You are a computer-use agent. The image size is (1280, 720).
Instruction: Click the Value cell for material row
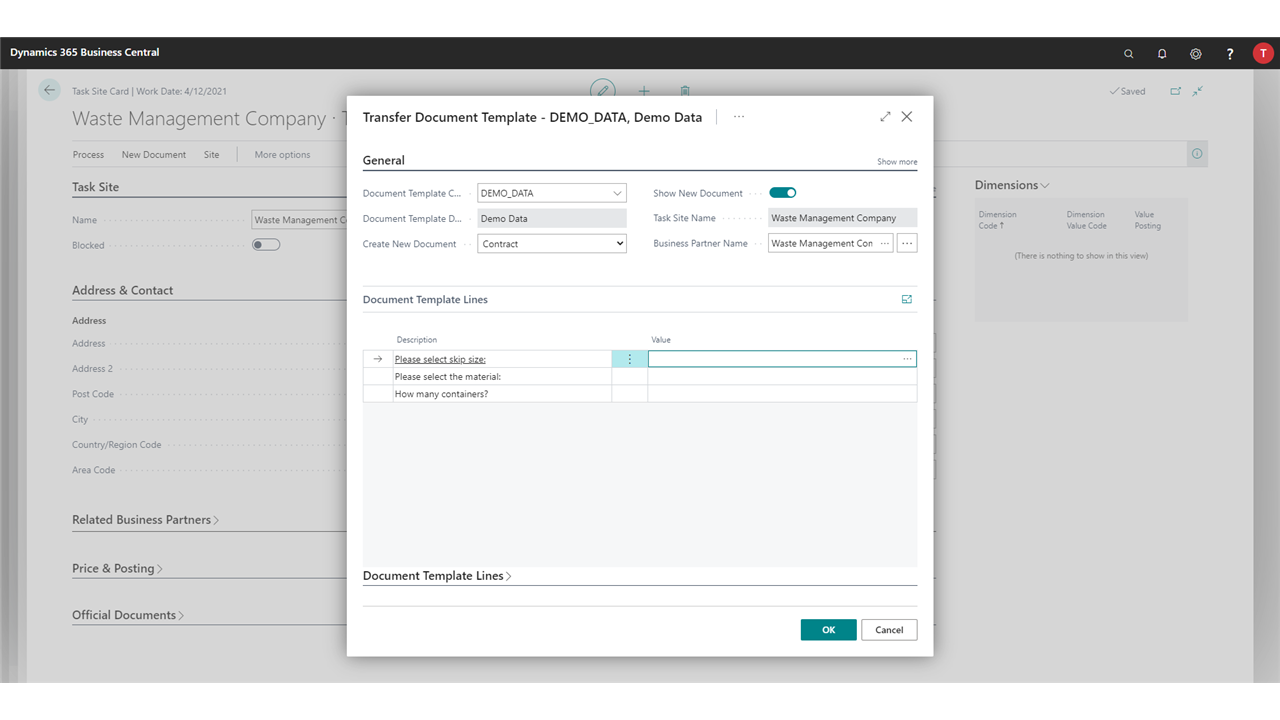[782, 377]
